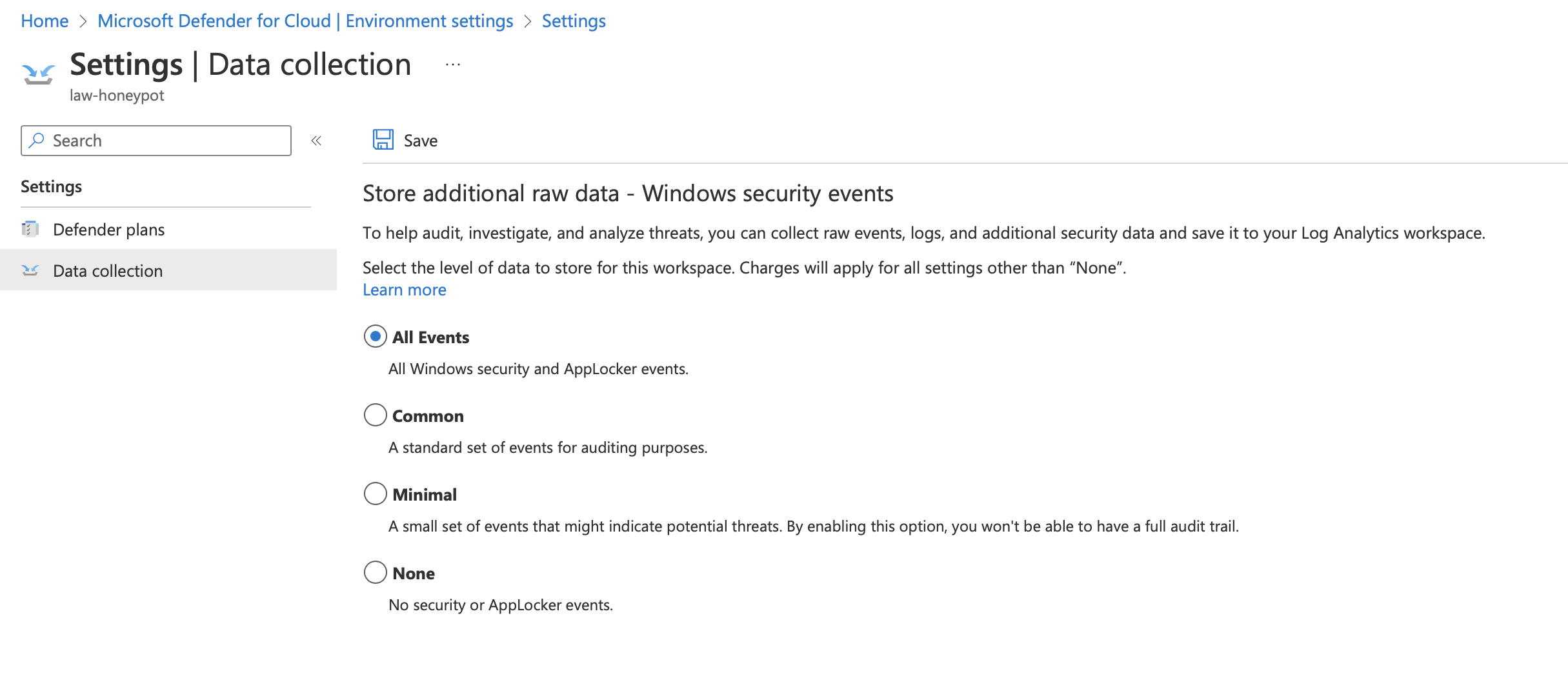This screenshot has width=1568, height=698.
Task: Go to Home breadcrumb link
Action: pyautogui.click(x=45, y=21)
